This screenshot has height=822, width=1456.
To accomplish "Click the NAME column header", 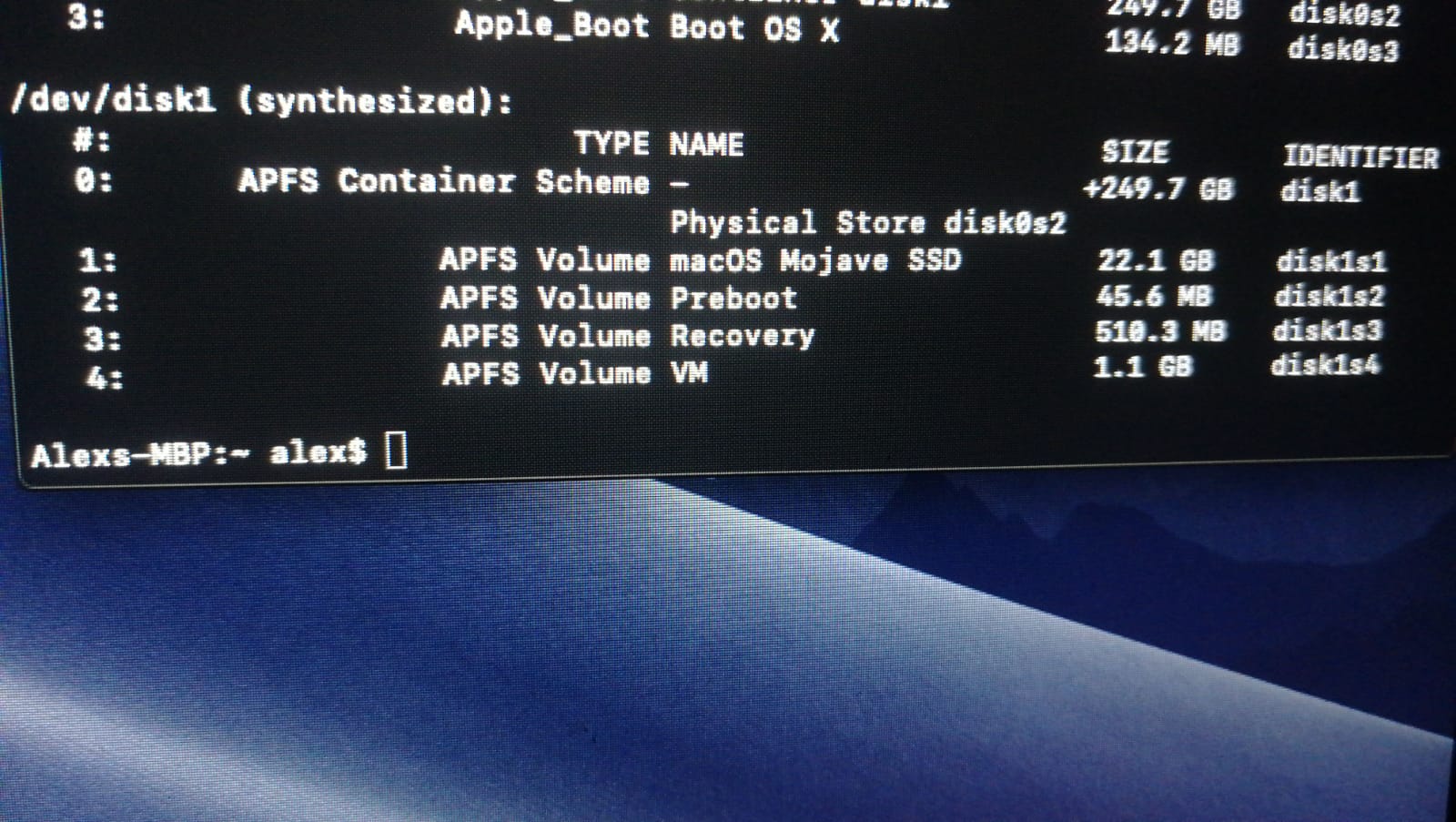I will click(707, 145).
